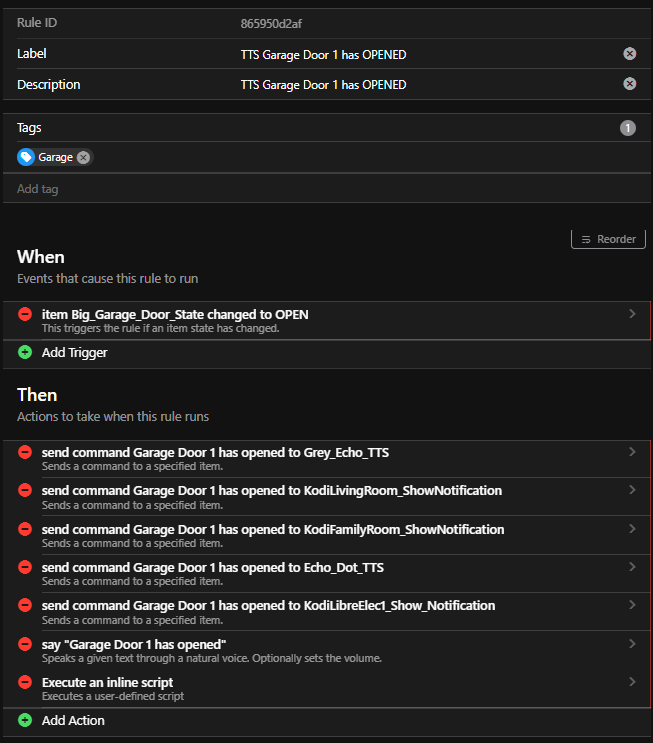Image resolution: width=653 pixels, height=743 pixels.
Task: Click the green Add Trigger plus icon
Action: point(25,352)
